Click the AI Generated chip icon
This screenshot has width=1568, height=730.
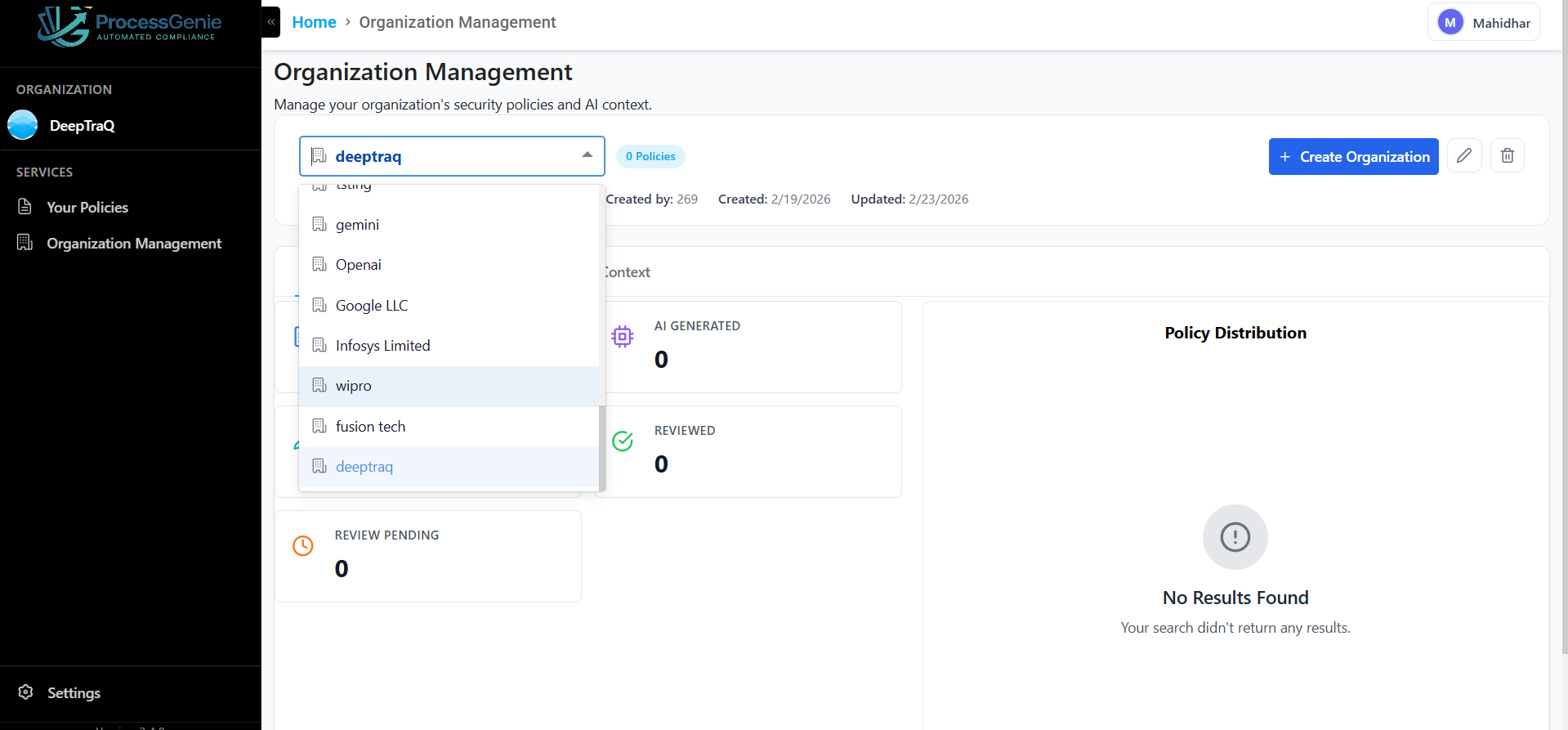623,337
